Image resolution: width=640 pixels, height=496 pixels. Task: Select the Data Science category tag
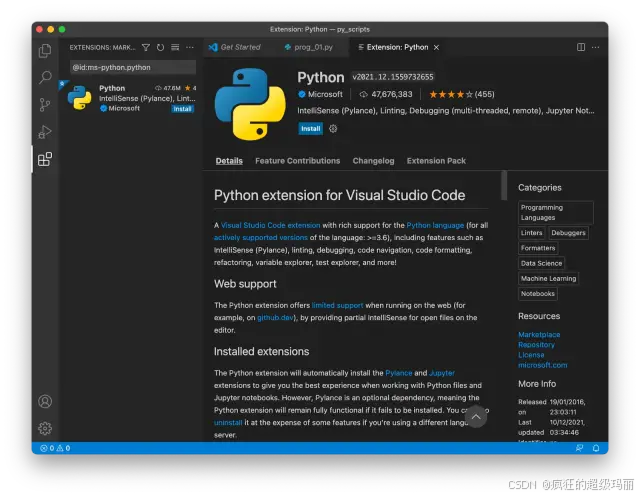tap(541, 263)
